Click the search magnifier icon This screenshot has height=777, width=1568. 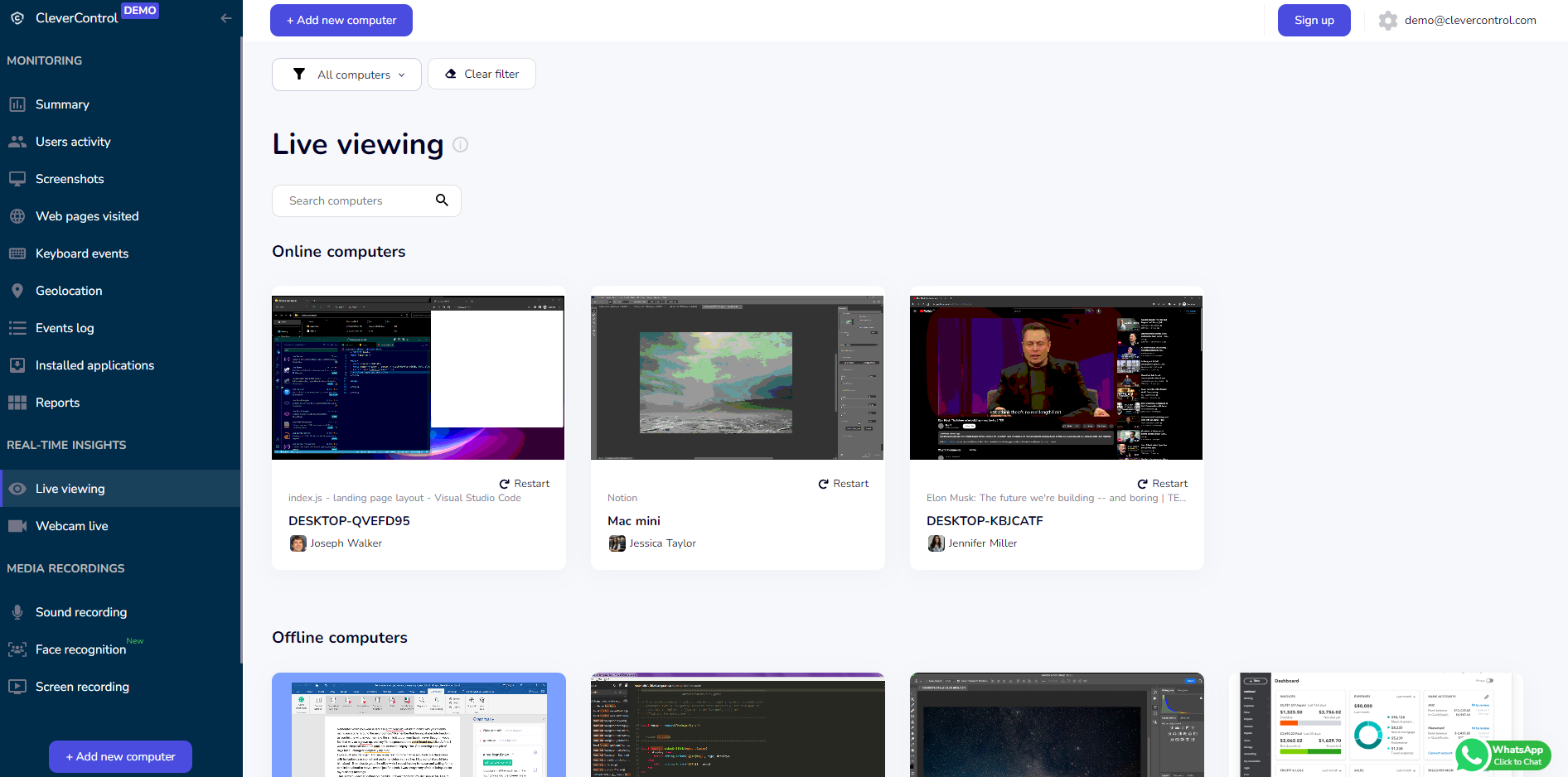point(442,200)
